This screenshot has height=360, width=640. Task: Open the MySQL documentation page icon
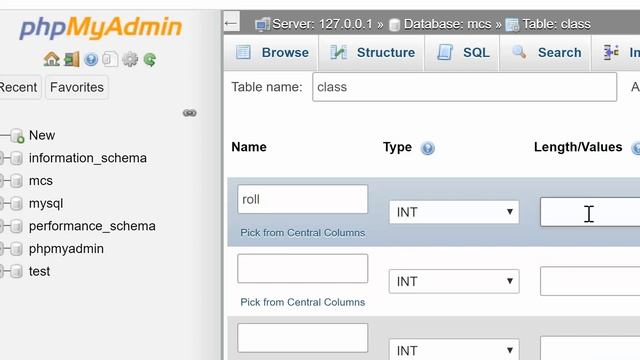pos(110,60)
